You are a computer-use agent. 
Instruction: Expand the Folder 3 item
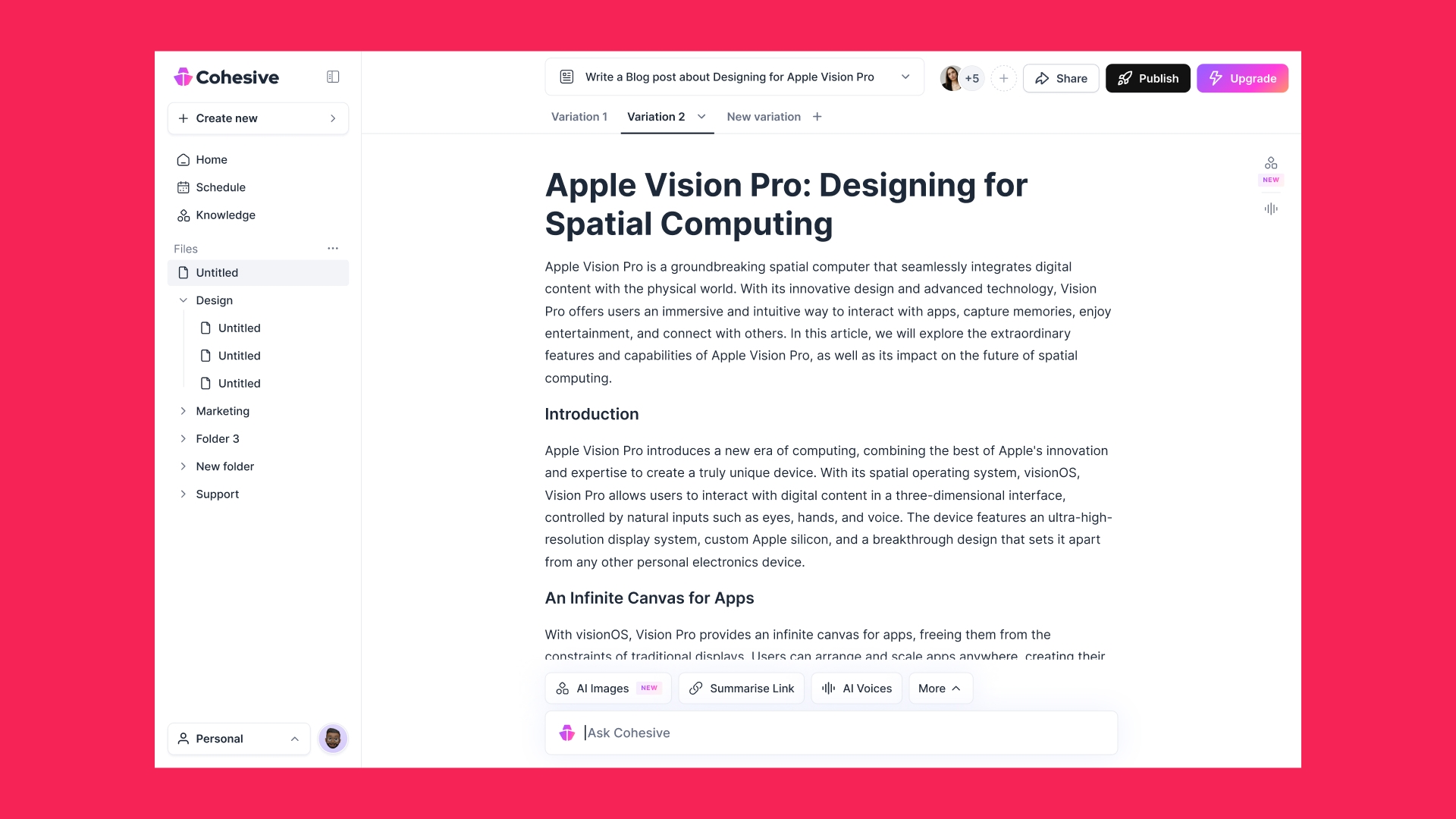pos(183,438)
